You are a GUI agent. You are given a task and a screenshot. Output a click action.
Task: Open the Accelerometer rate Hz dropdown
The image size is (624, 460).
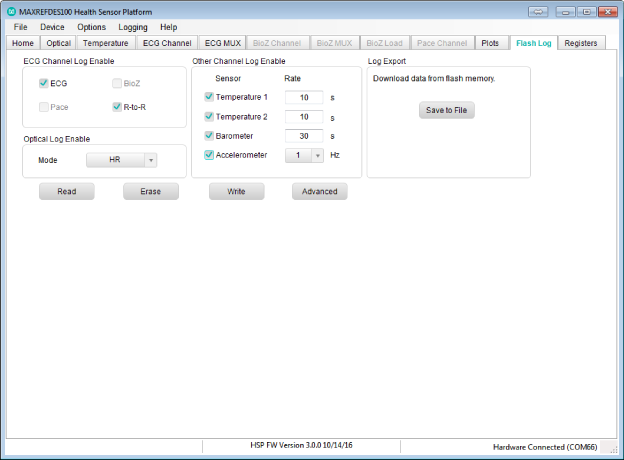click(304, 156)
